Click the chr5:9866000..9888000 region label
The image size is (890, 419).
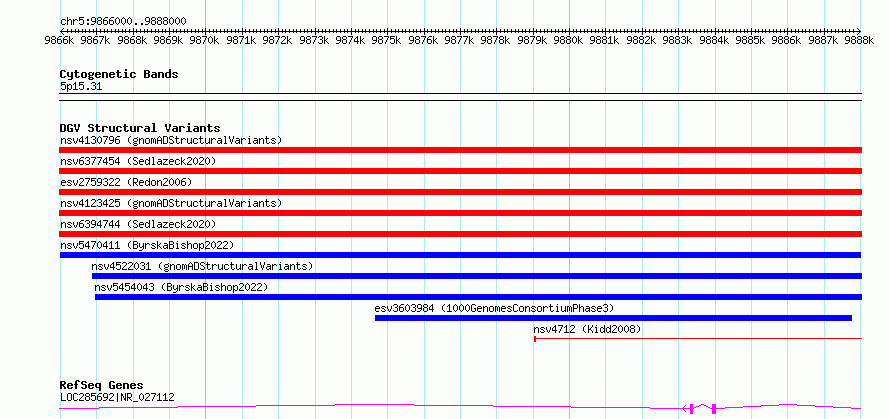point(123,21)
